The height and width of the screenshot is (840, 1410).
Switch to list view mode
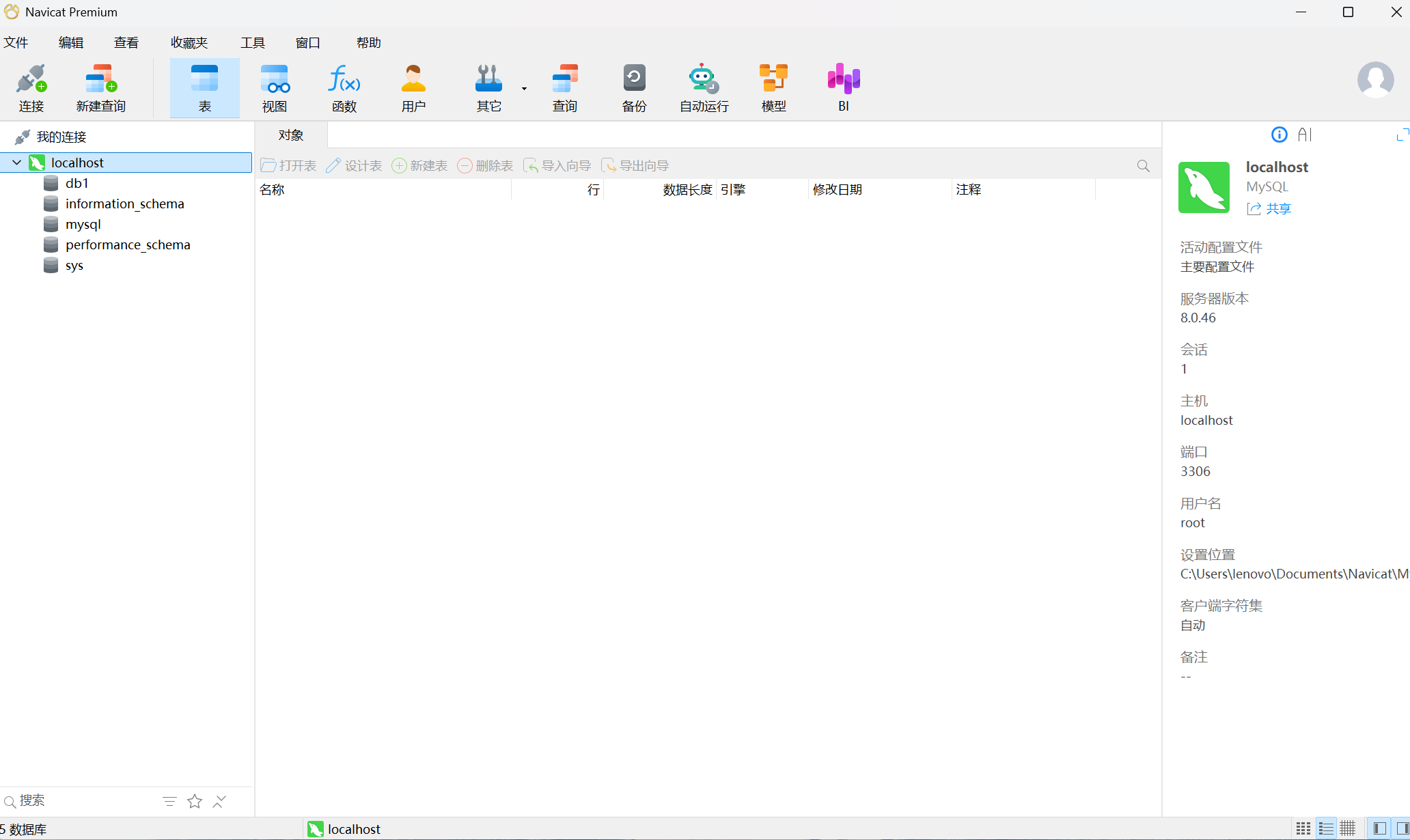click(x=1326, y=828)
